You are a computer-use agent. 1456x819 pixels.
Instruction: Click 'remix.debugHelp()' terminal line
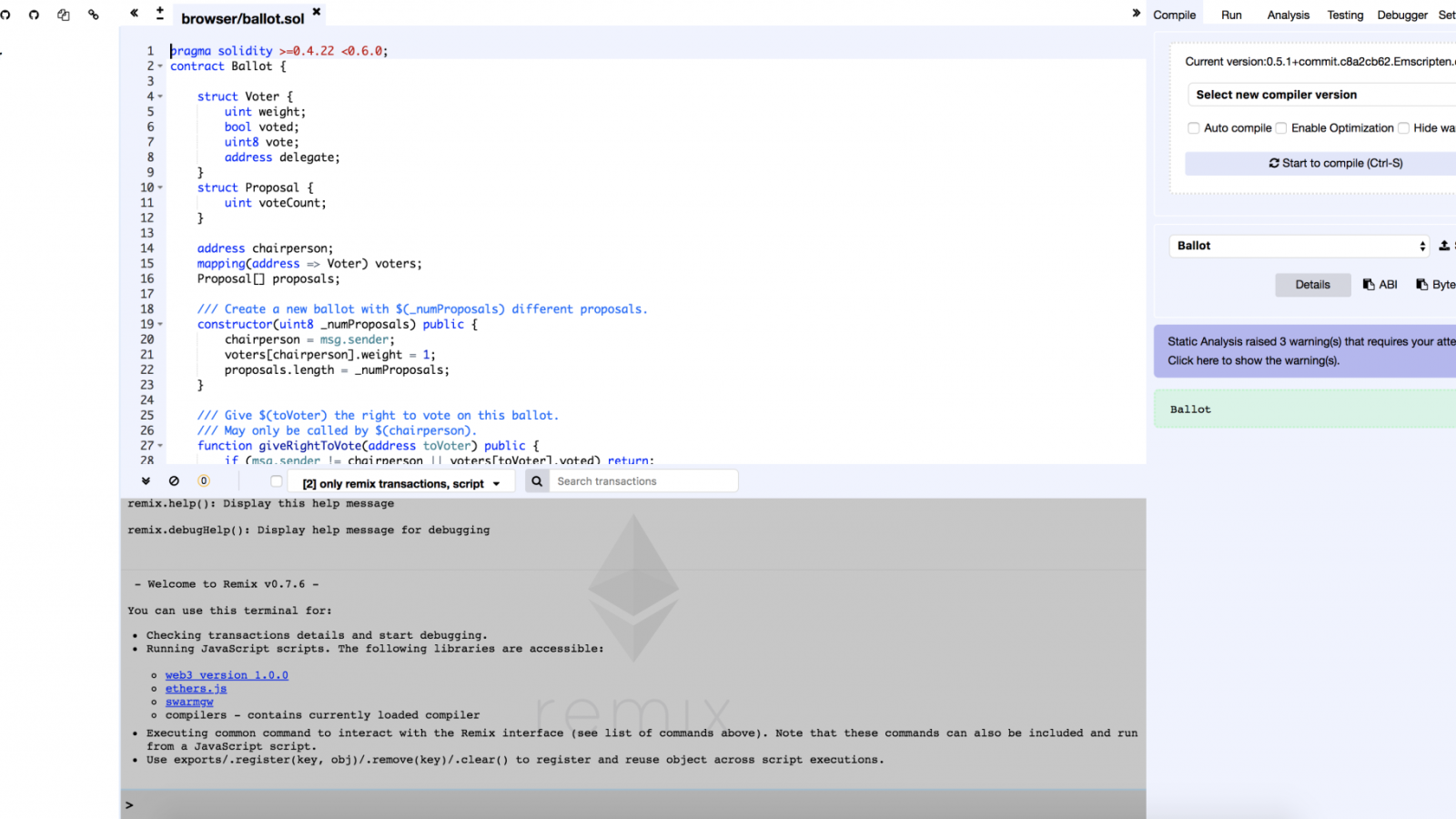[308, 530]
